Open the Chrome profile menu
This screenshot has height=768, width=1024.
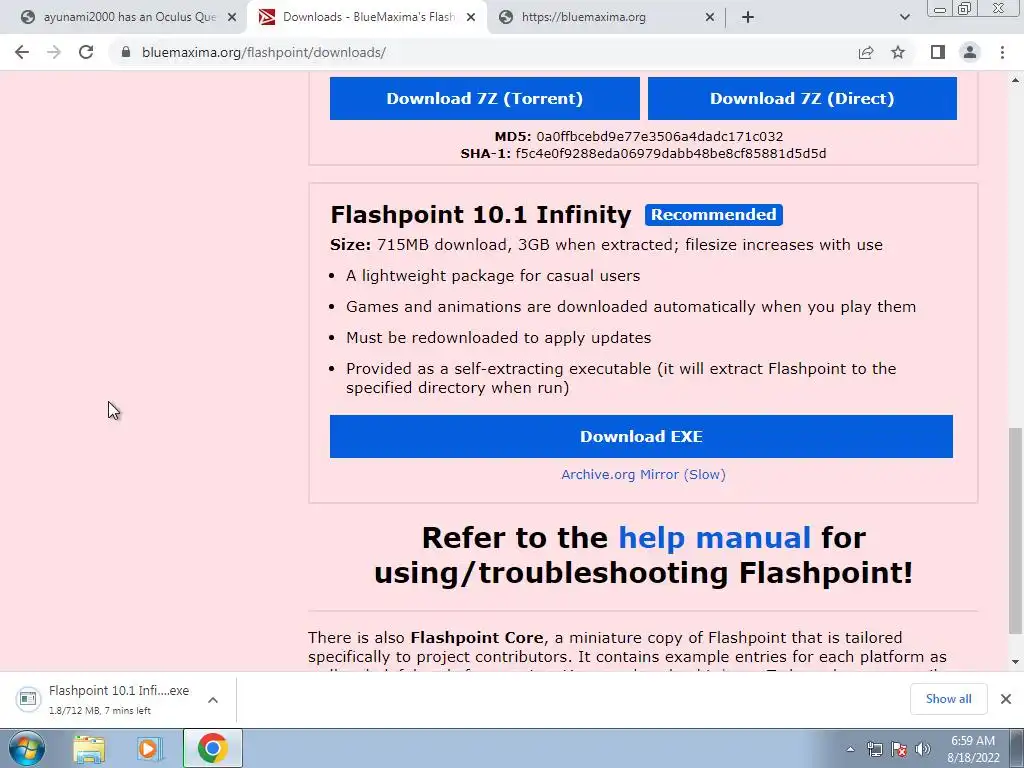[x=970, y=52]
